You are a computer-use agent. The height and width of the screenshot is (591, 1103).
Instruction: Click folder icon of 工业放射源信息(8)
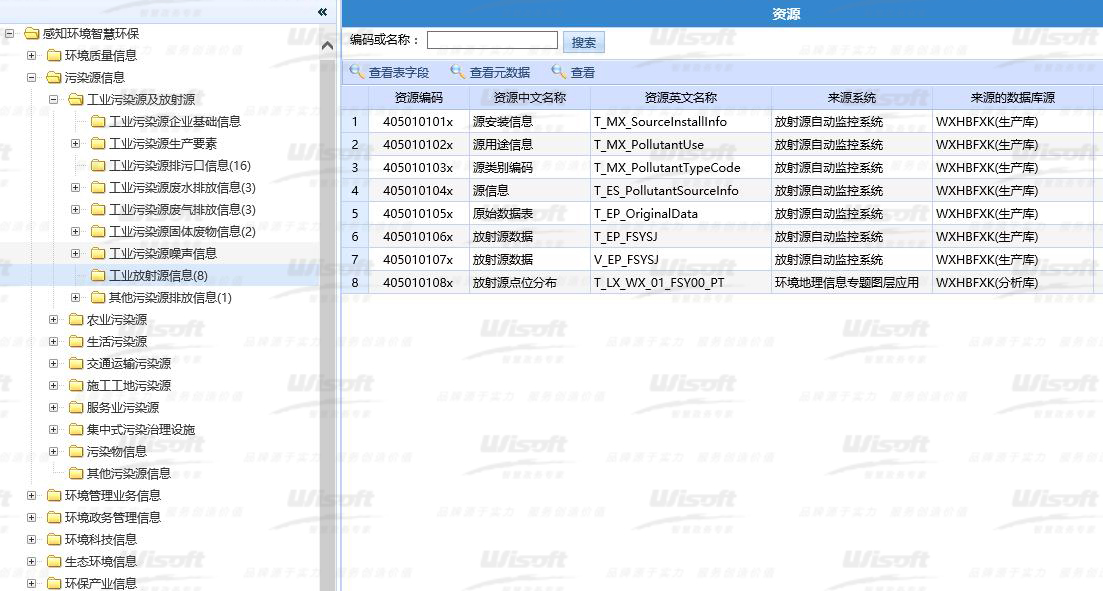coord(98,276)
